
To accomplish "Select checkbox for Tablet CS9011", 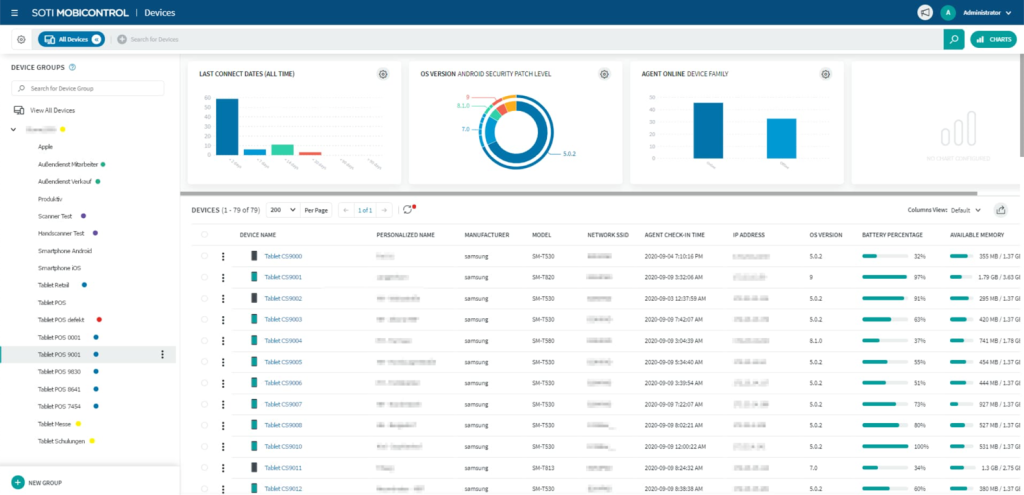I will tap(204, 468).
